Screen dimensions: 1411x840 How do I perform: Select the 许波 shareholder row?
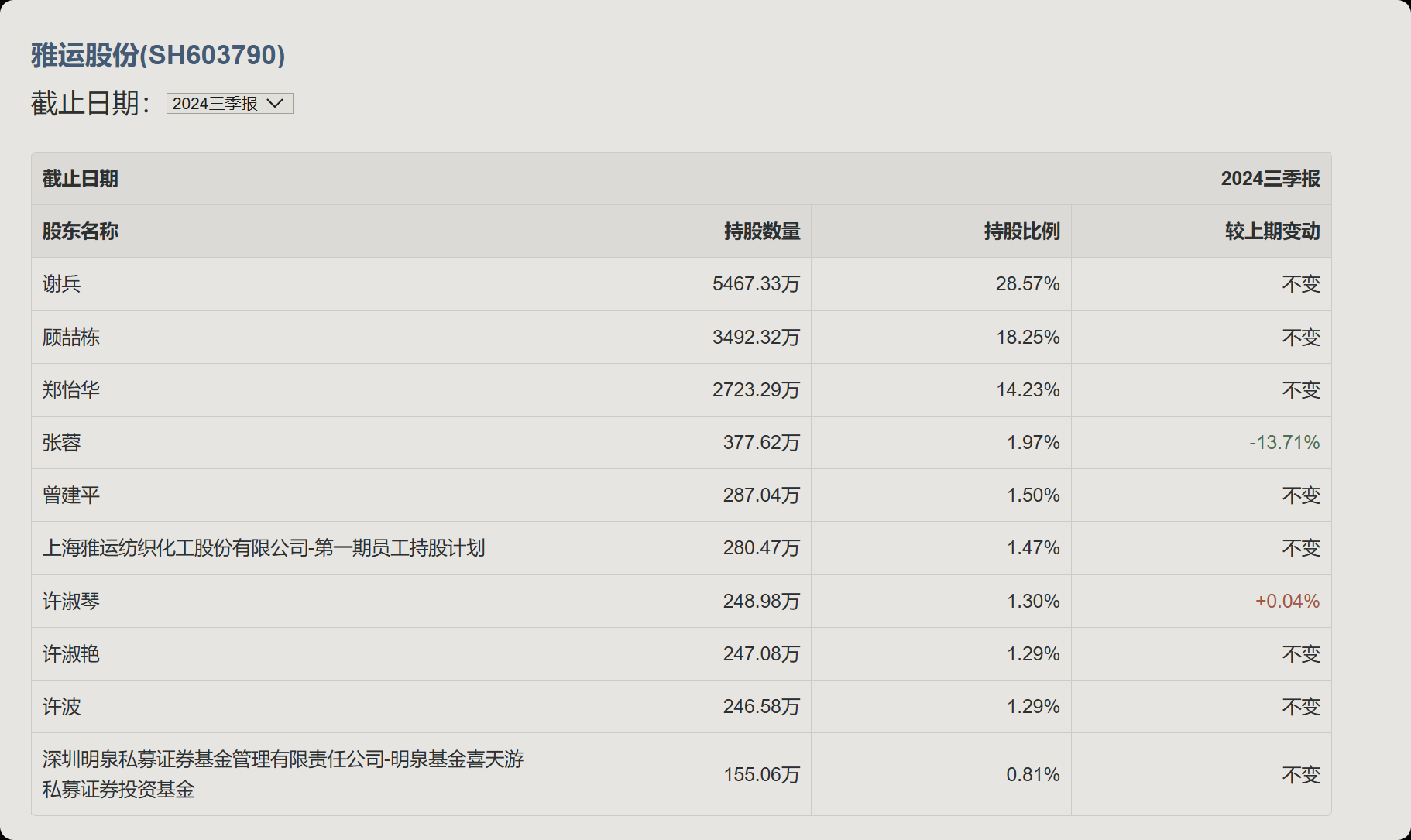[62, 707]
